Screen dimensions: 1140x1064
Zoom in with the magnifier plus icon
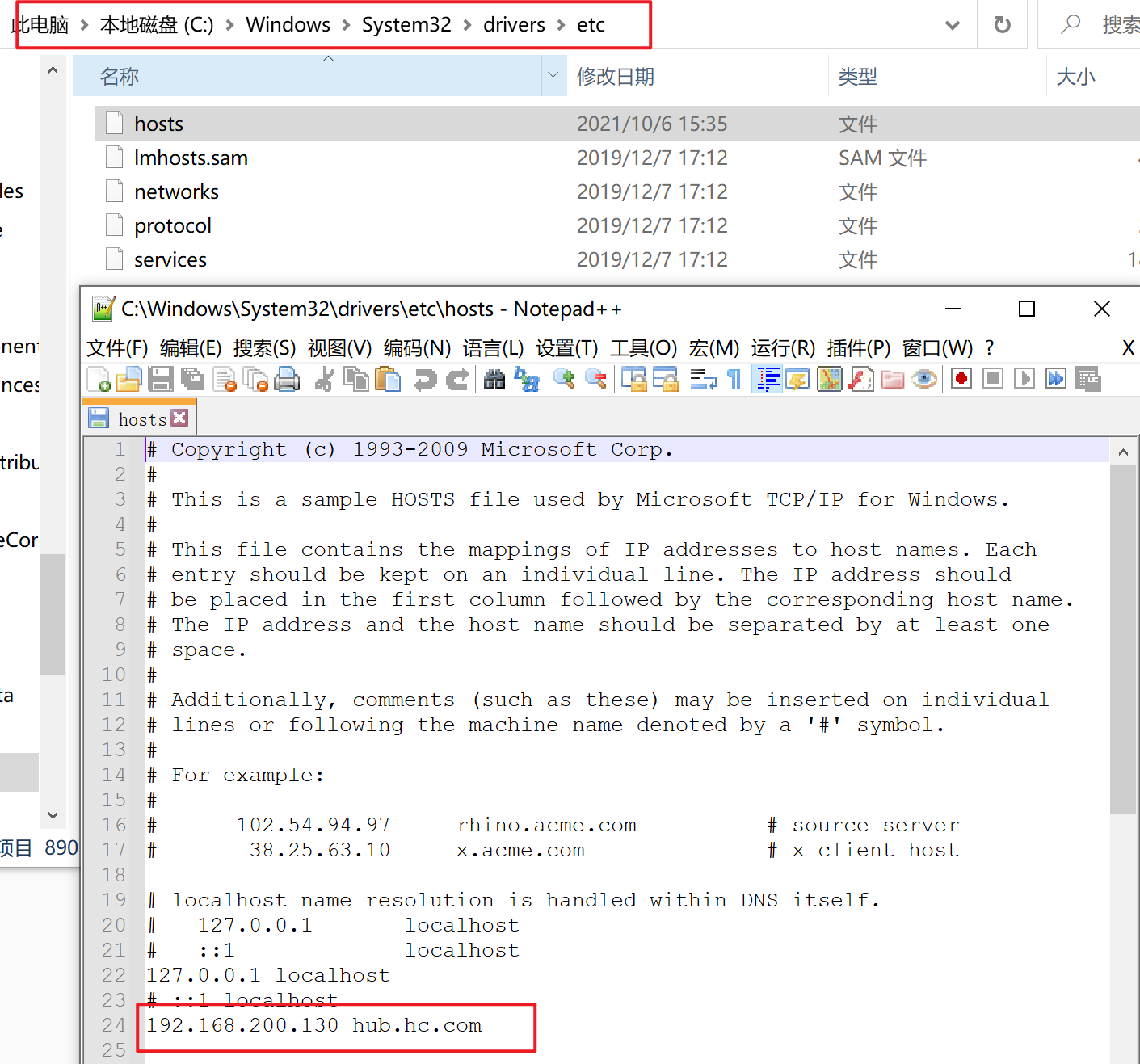pyautogui.click(x=564, y=379)
